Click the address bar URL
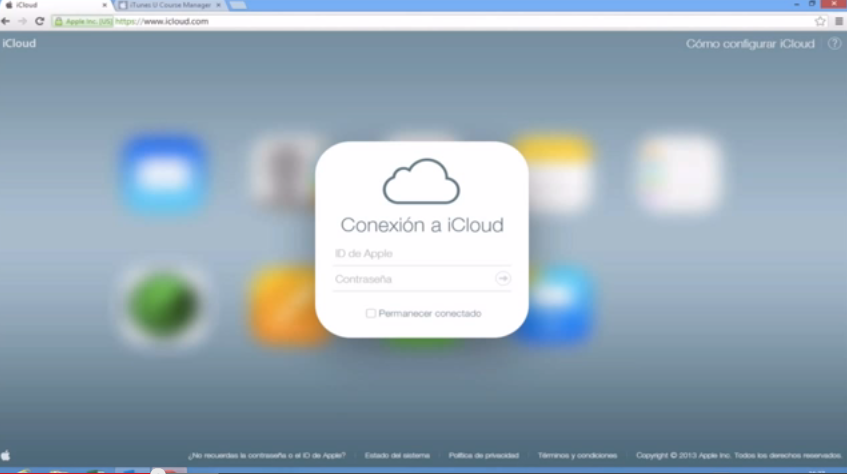847x474 pixels. click(162, 22)
